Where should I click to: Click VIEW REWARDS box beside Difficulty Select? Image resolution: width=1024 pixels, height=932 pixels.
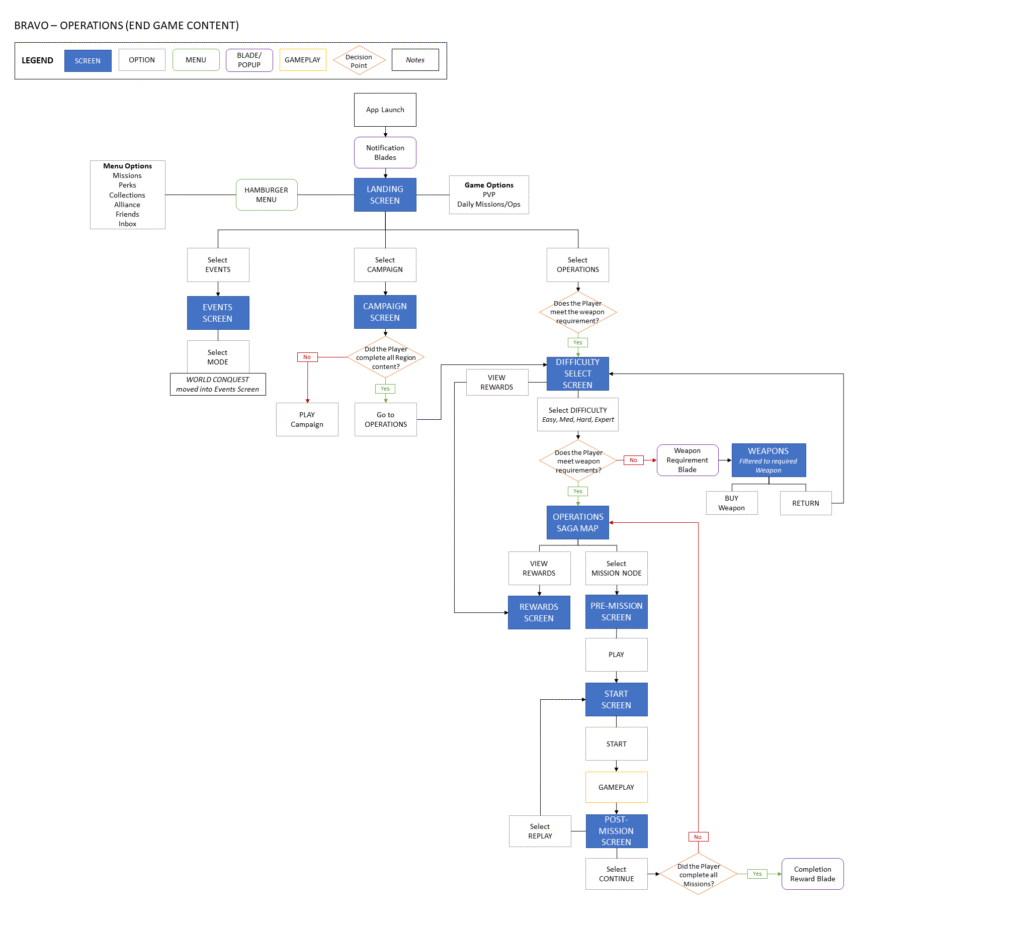tap(496, 382)
